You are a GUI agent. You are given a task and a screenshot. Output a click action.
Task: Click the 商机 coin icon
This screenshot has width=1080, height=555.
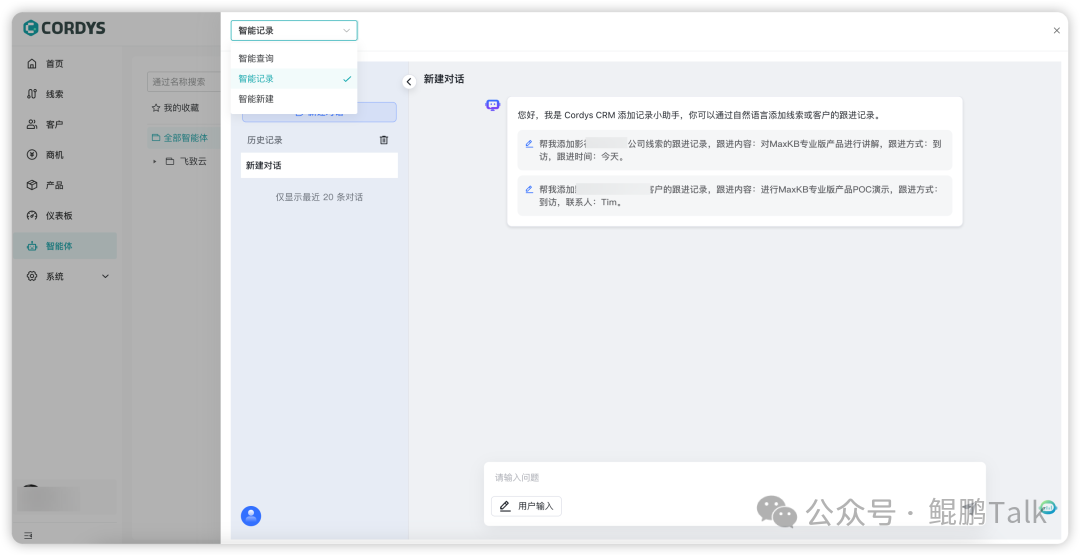point(32,155)
